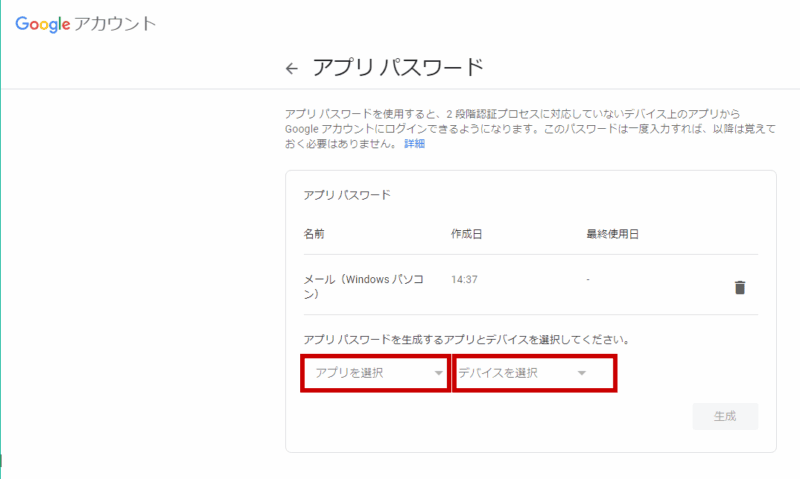Click the dash under 最終使用日

click(x=589, y=279)
